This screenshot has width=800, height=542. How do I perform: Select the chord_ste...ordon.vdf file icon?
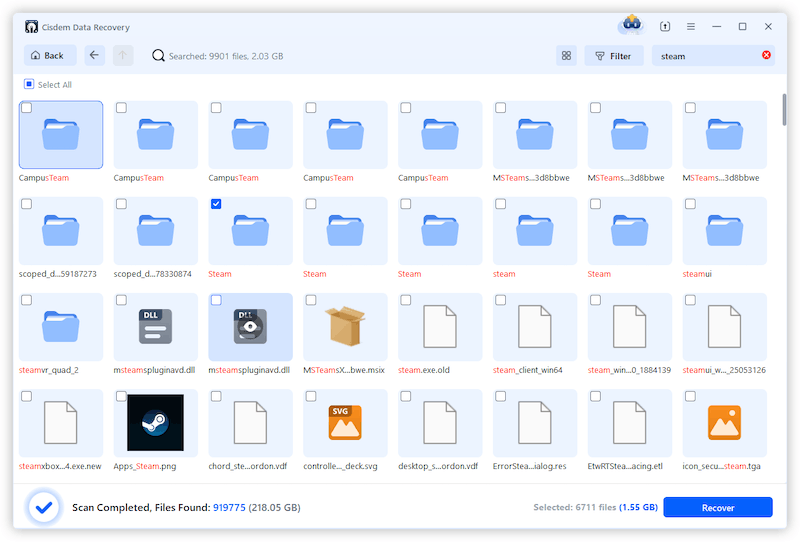coord(250,423)
